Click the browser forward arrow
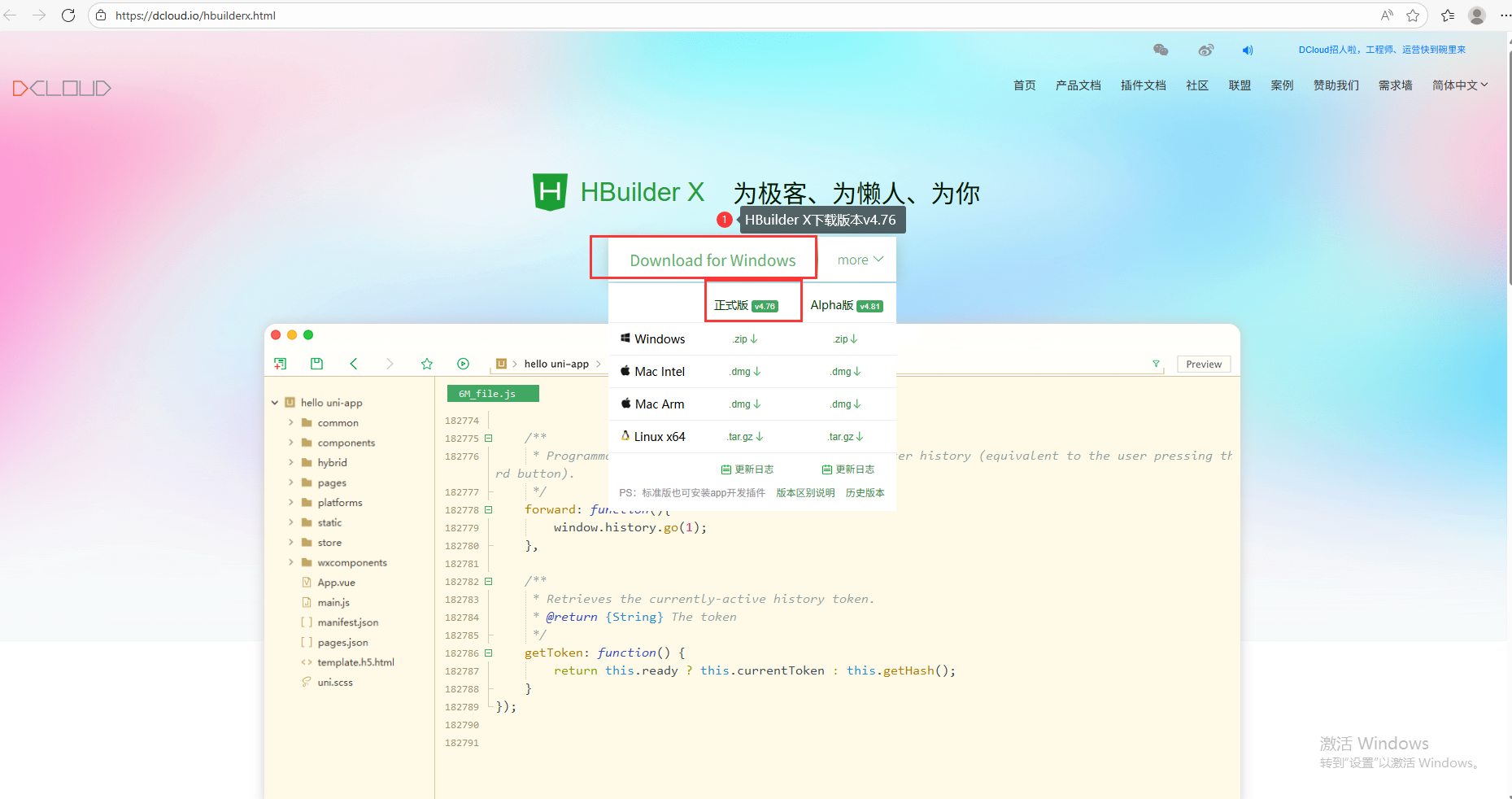 coord(39,15)
